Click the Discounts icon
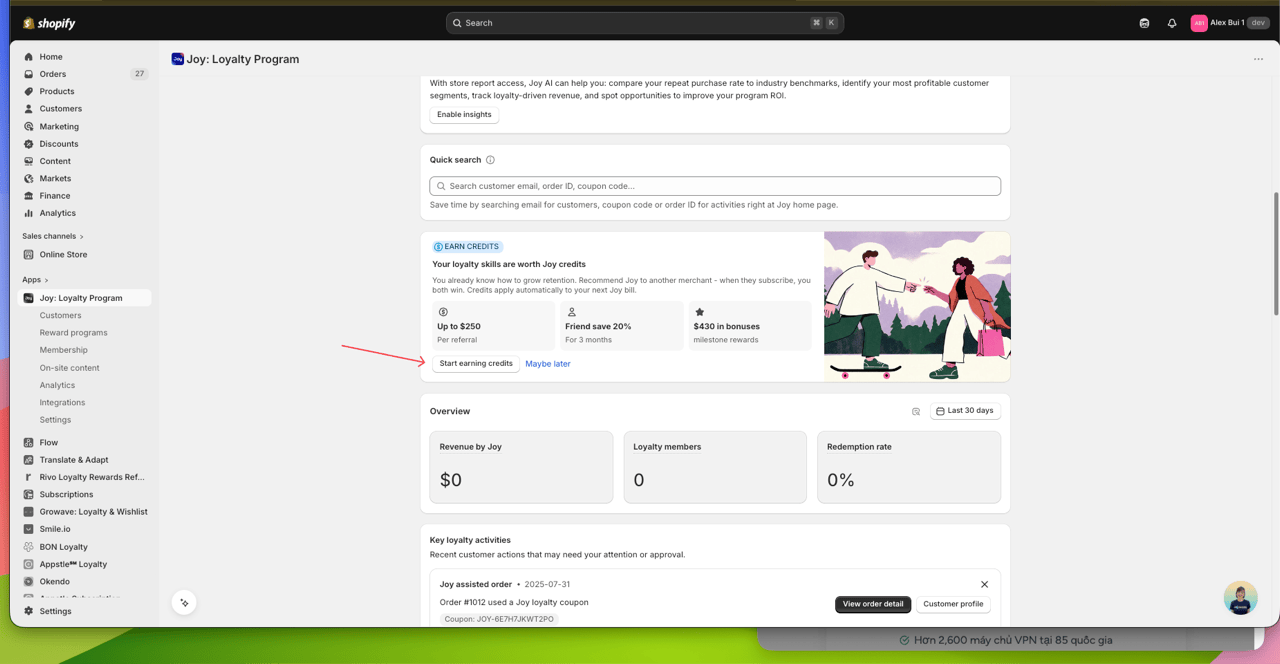 point(29,144)
